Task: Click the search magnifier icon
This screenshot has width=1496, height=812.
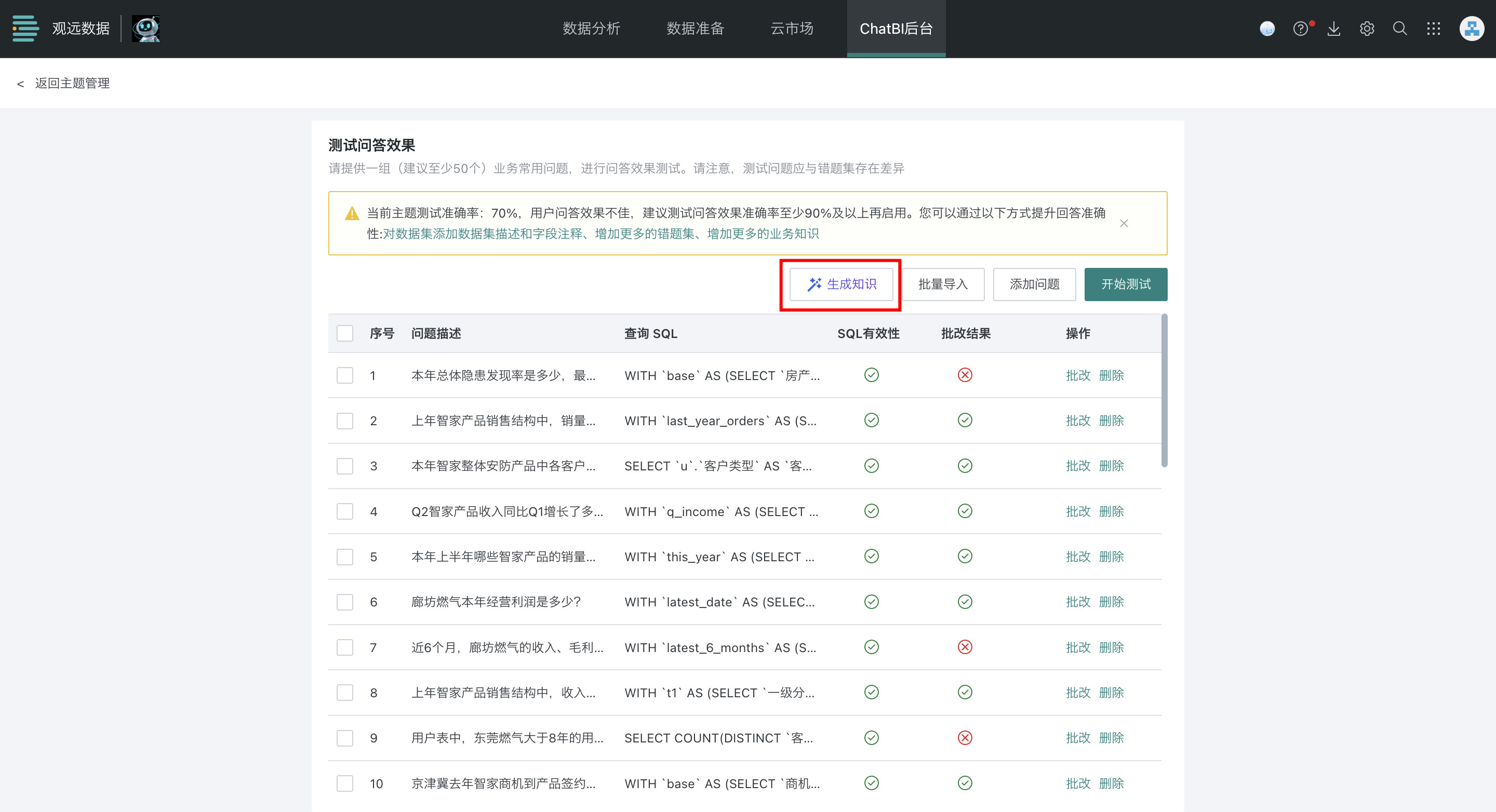Action: [1400, 29]
